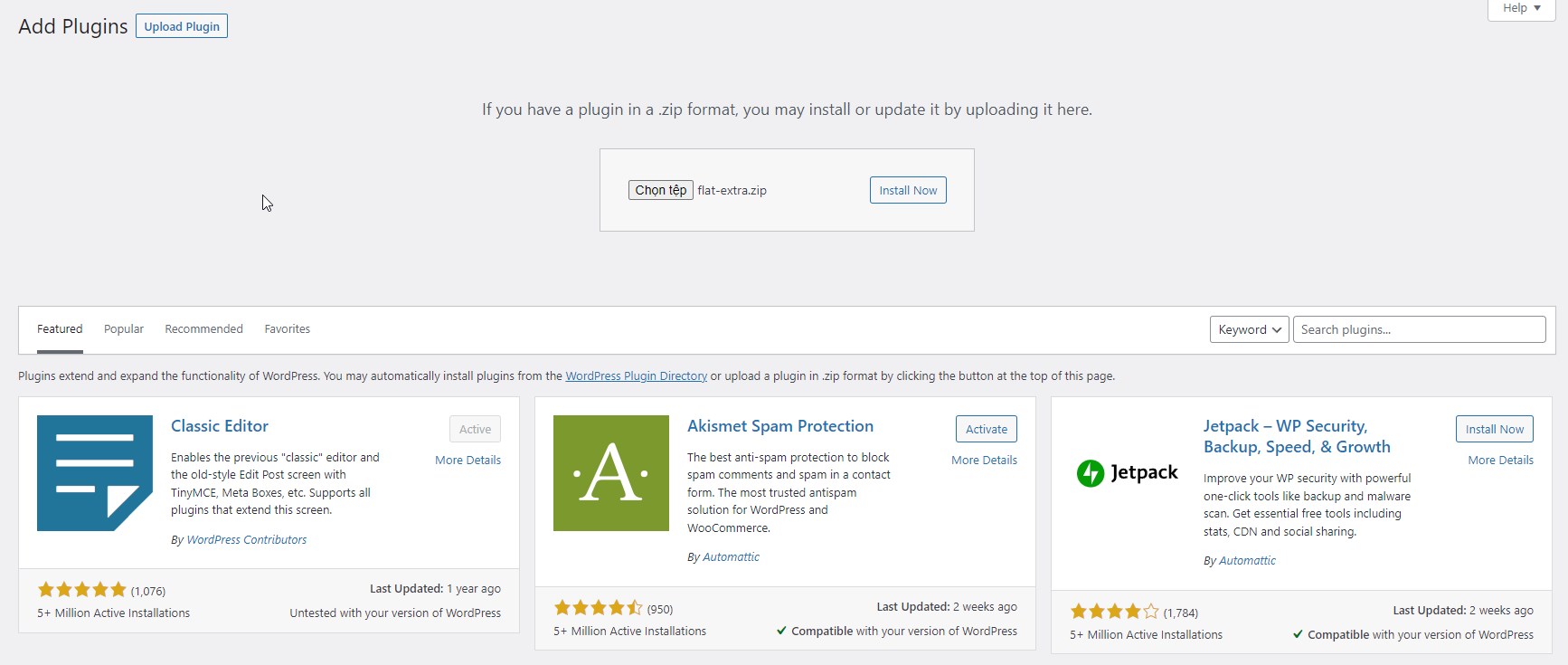Click the Active button for Classic Editor
This screenshot has height=665, width=1568.
pos(475,429)
